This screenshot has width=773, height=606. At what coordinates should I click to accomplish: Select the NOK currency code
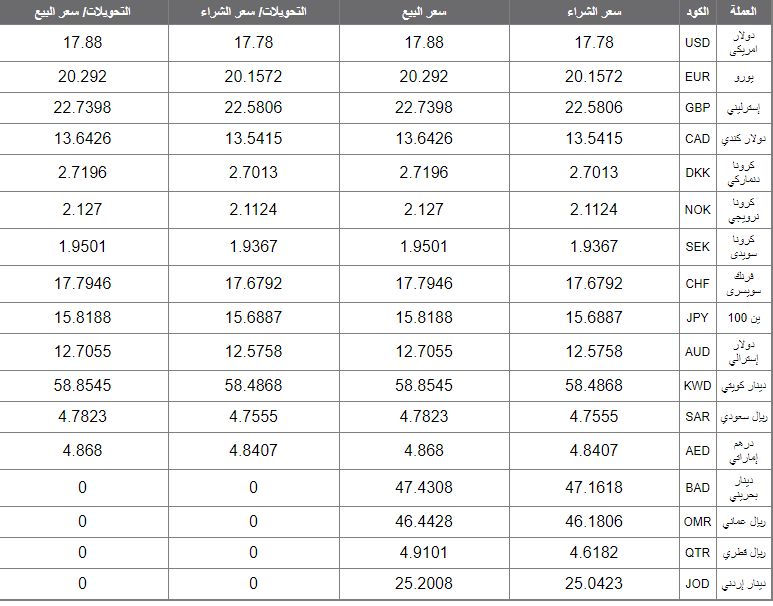[697, 210]
